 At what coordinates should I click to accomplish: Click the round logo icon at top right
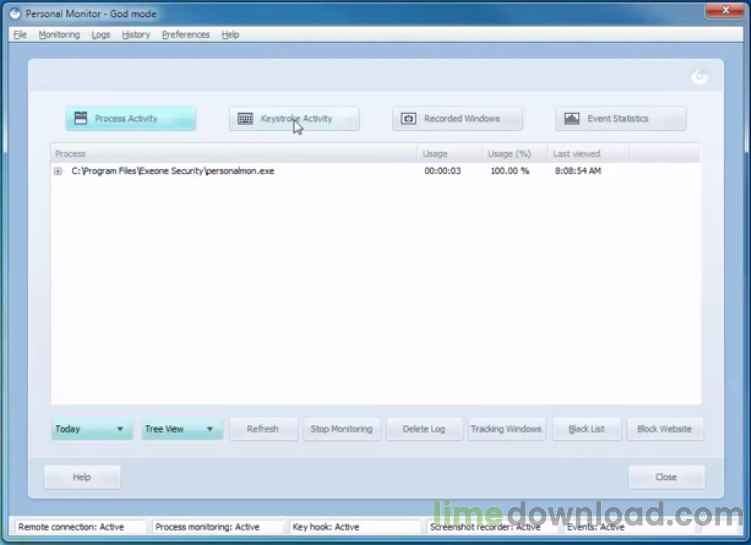click(700, 77)
